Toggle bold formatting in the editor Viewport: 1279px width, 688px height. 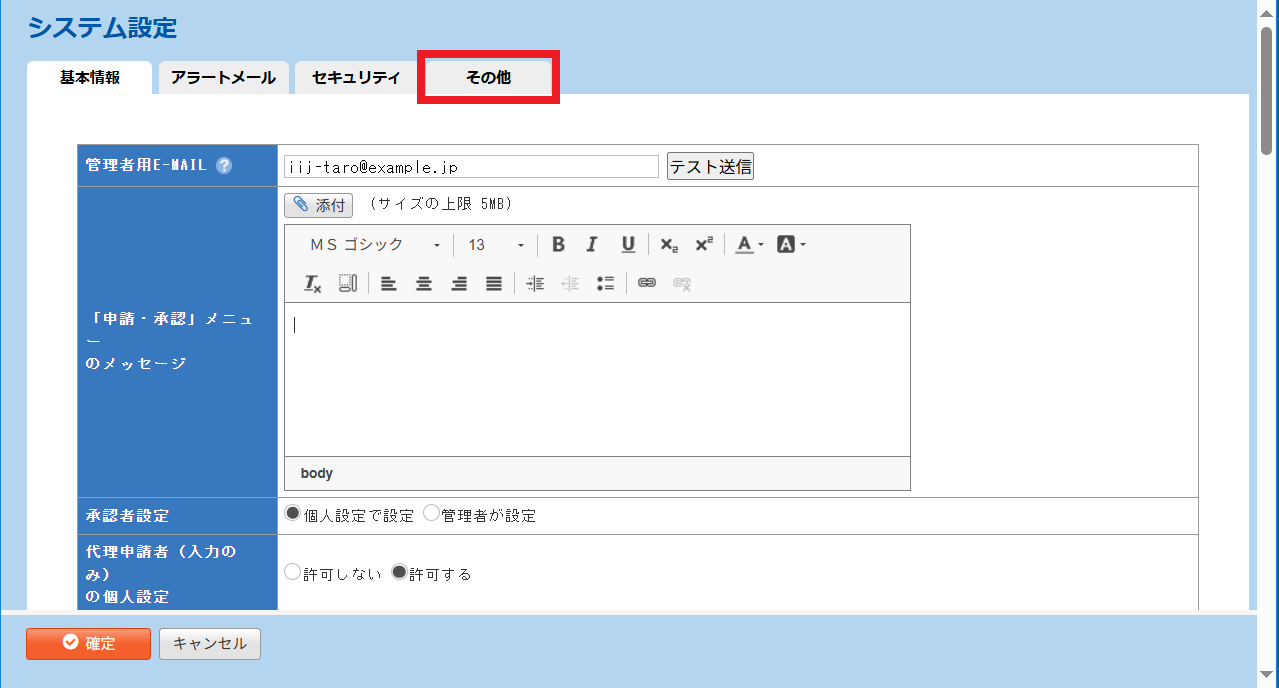click(559, 245)
